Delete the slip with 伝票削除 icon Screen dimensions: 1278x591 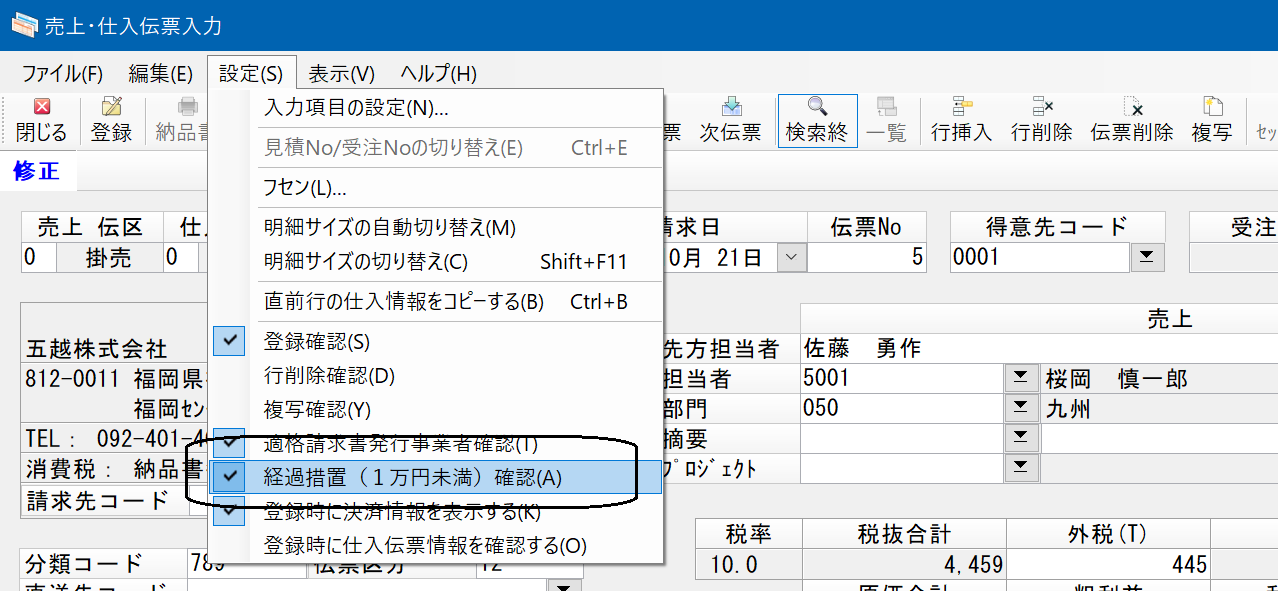pyautogui.click(x=1131, y=120)
